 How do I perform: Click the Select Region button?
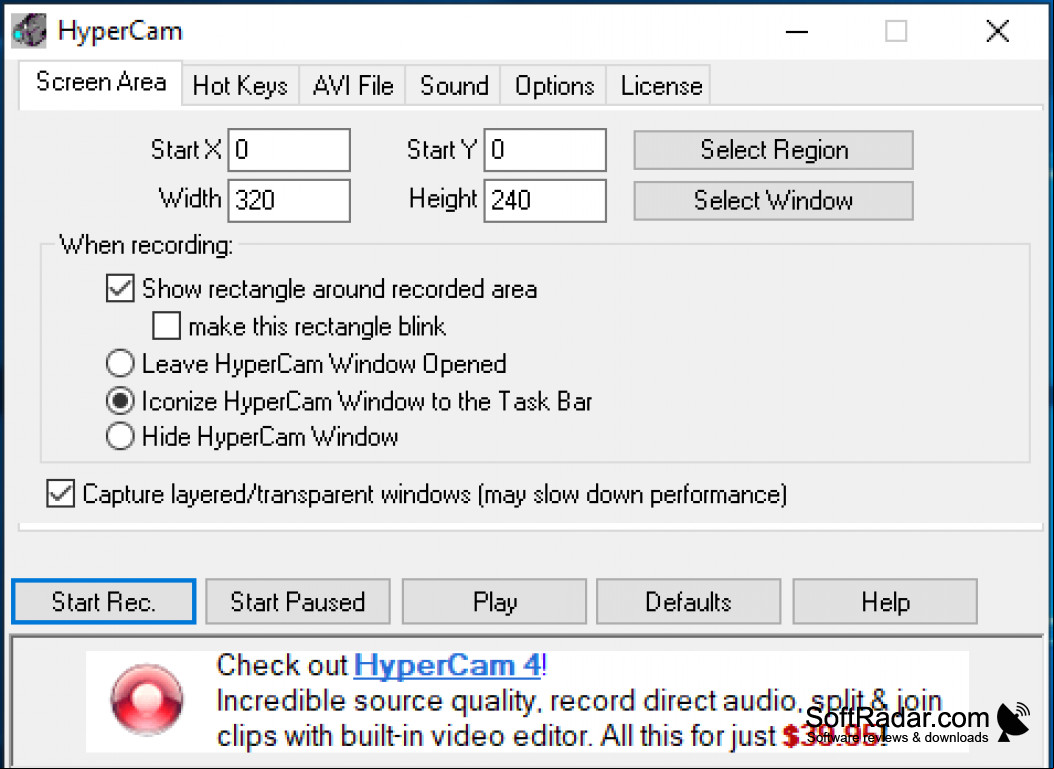(774, 150)
